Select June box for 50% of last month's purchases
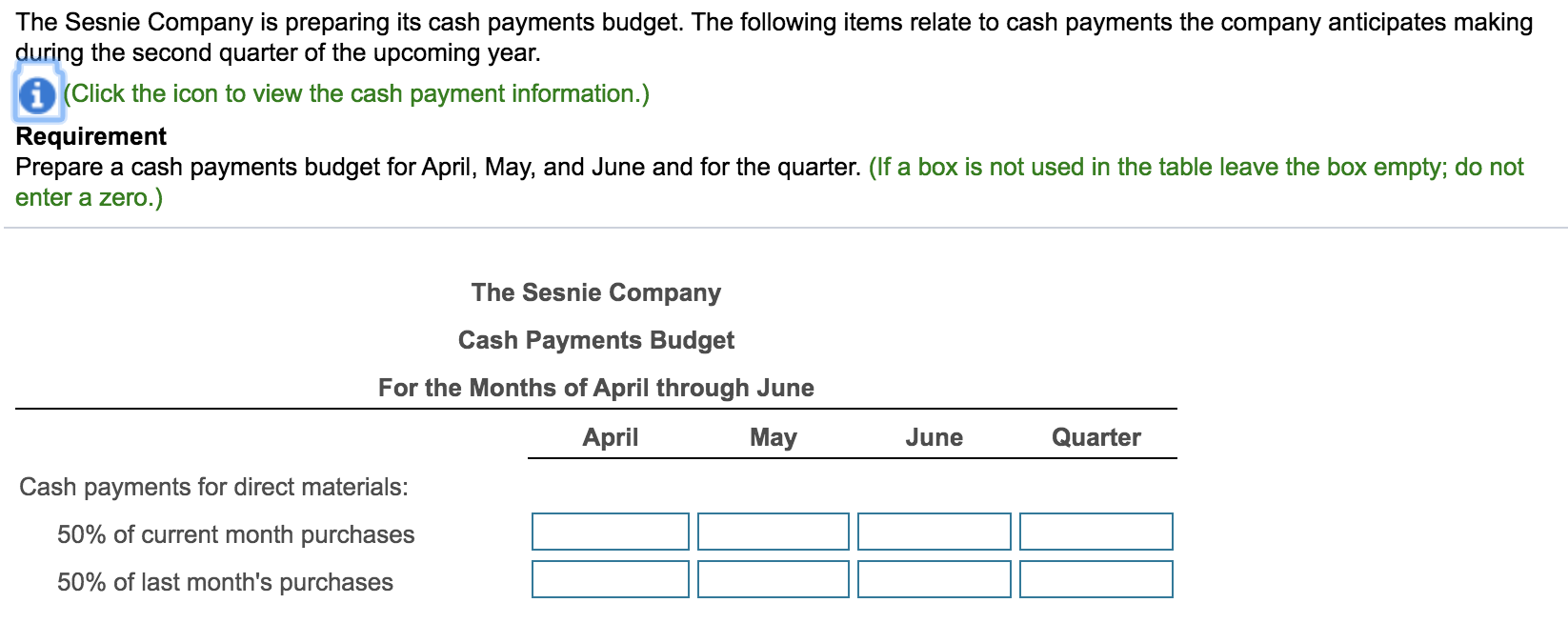Image resolution: width=1568 pixels, height=623 pixels. pos(935,579)
